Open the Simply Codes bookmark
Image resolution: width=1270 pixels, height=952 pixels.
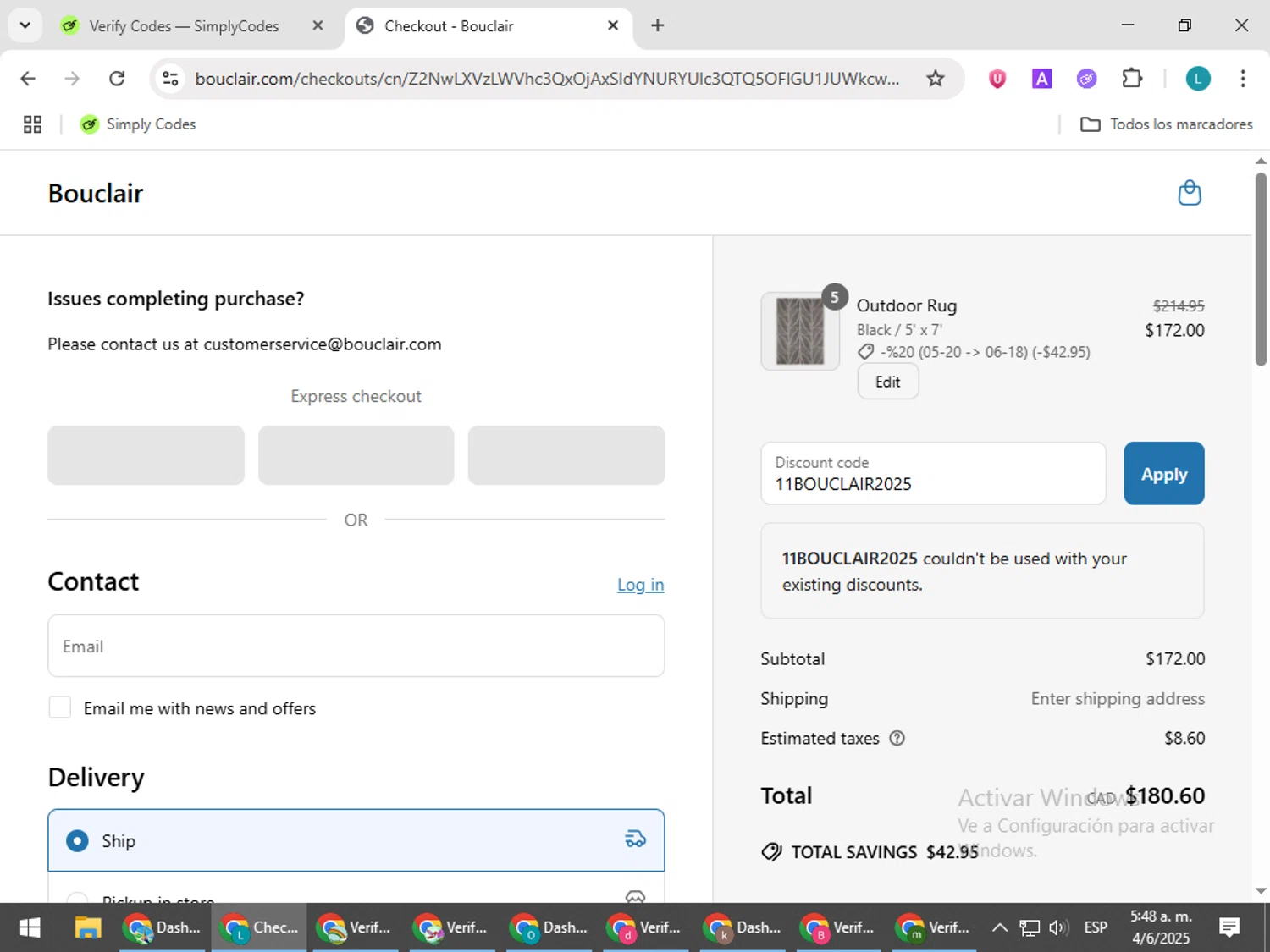click(138, 124)
